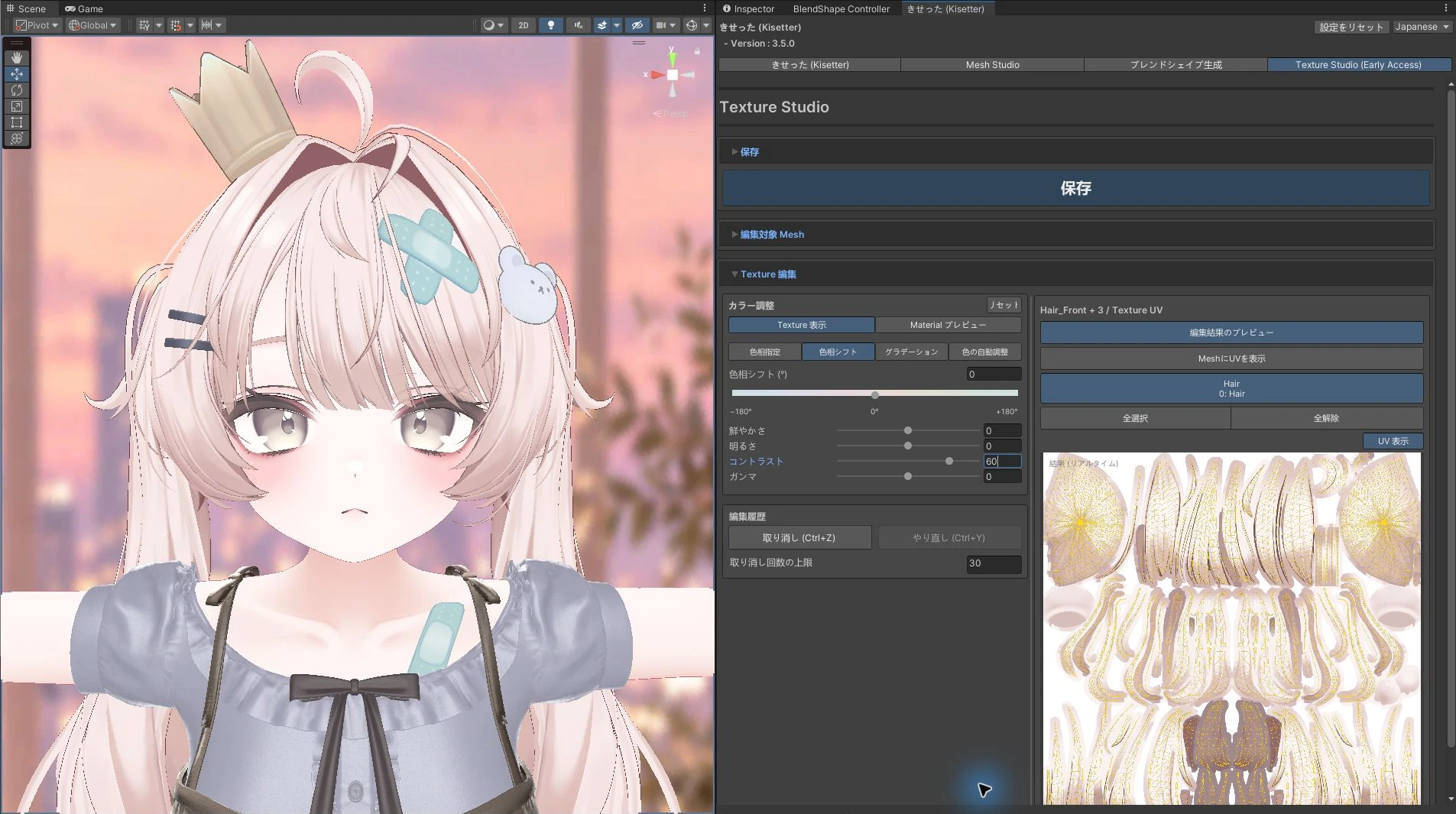
Task: Click the Gizmos globe icon
Action: point(692,25)
